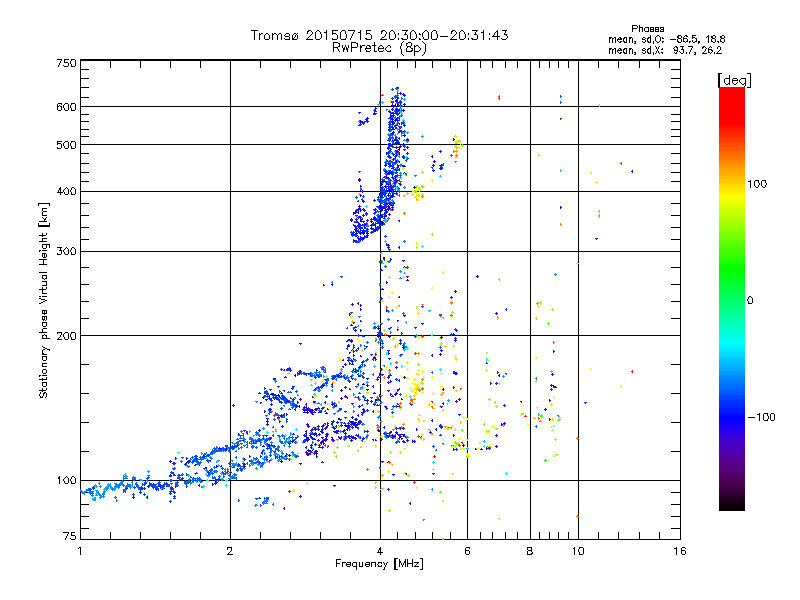Click the colorbar tick label '-100'
Image resolution: width=800 pixels, height=600 pixels.
coord(761,417)
